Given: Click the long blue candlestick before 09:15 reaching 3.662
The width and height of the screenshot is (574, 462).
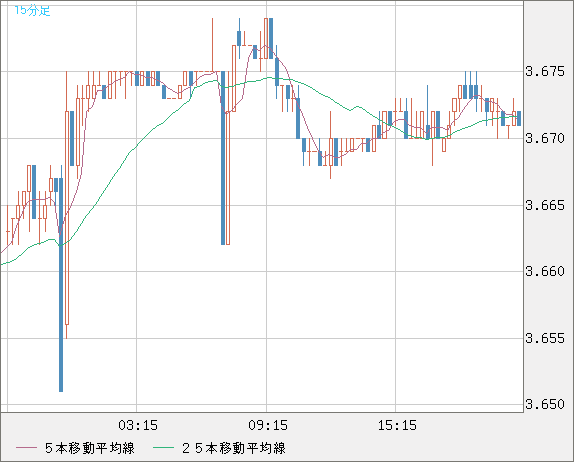Looking at the screenshot, I should [223, 158].
